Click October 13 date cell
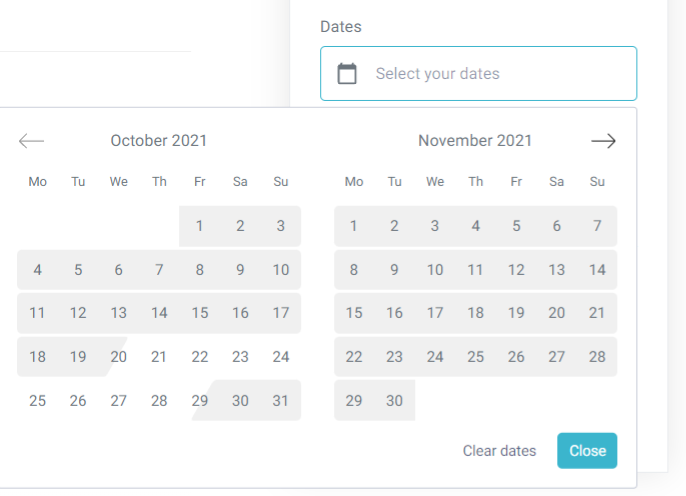Viewport: 686px width, 496px height. point(119,313)
